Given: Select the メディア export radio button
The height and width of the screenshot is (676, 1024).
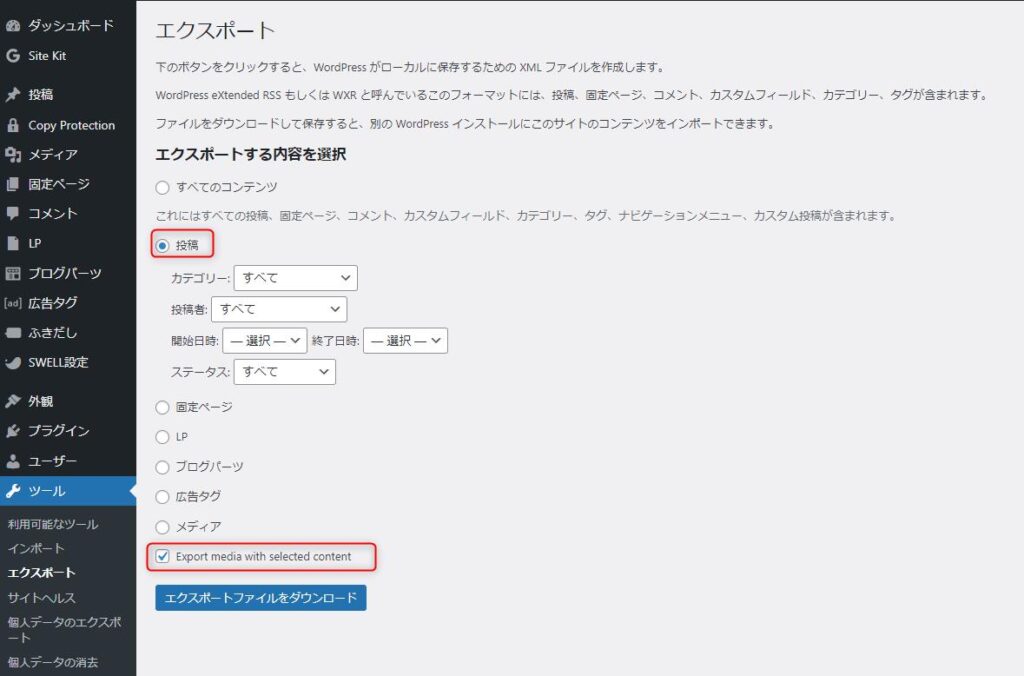Looking at the screenshot, I should [x=163, y=526].
